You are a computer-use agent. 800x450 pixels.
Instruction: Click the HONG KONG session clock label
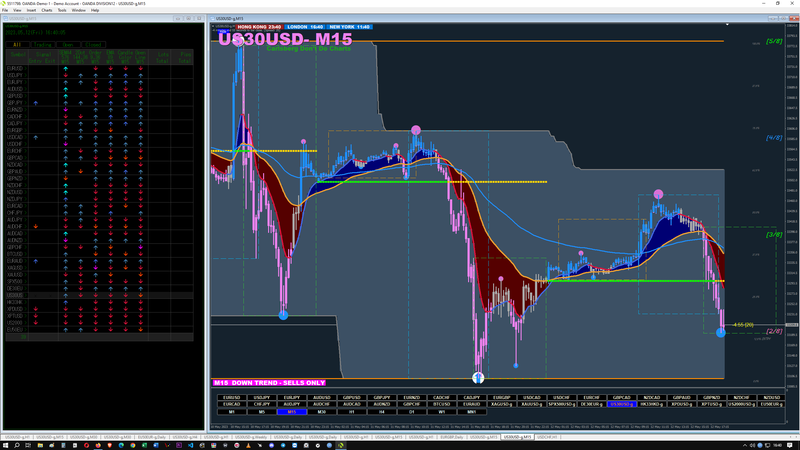tap(259, 27)
